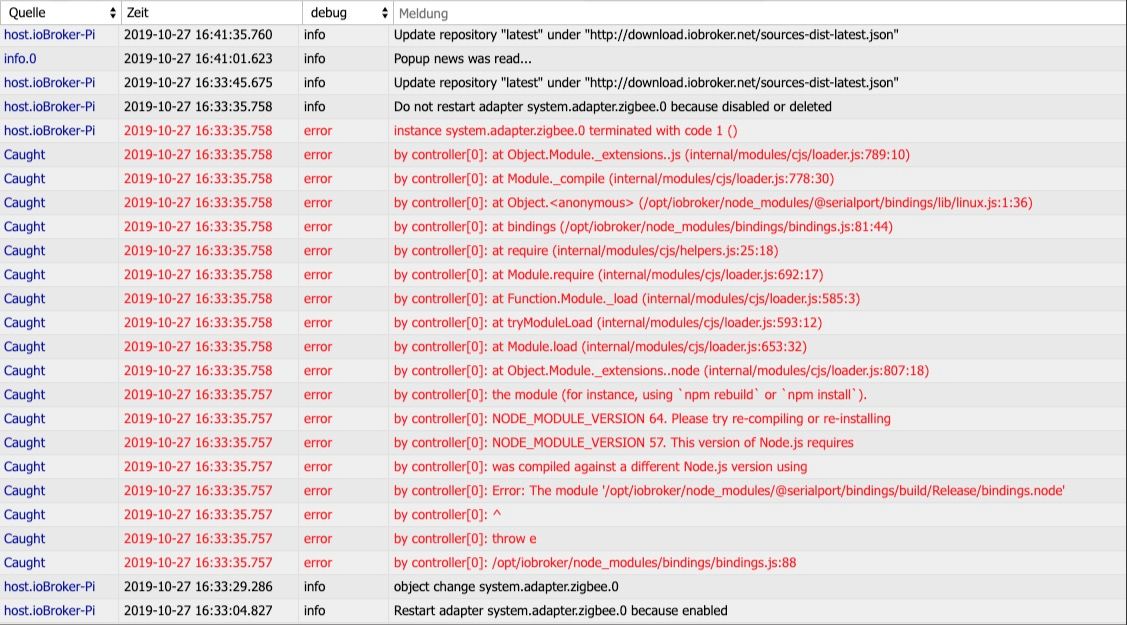Select Caught source in the tryModuleLoad row
This screenshot has height=625, width=1127.
click(24, 323)
